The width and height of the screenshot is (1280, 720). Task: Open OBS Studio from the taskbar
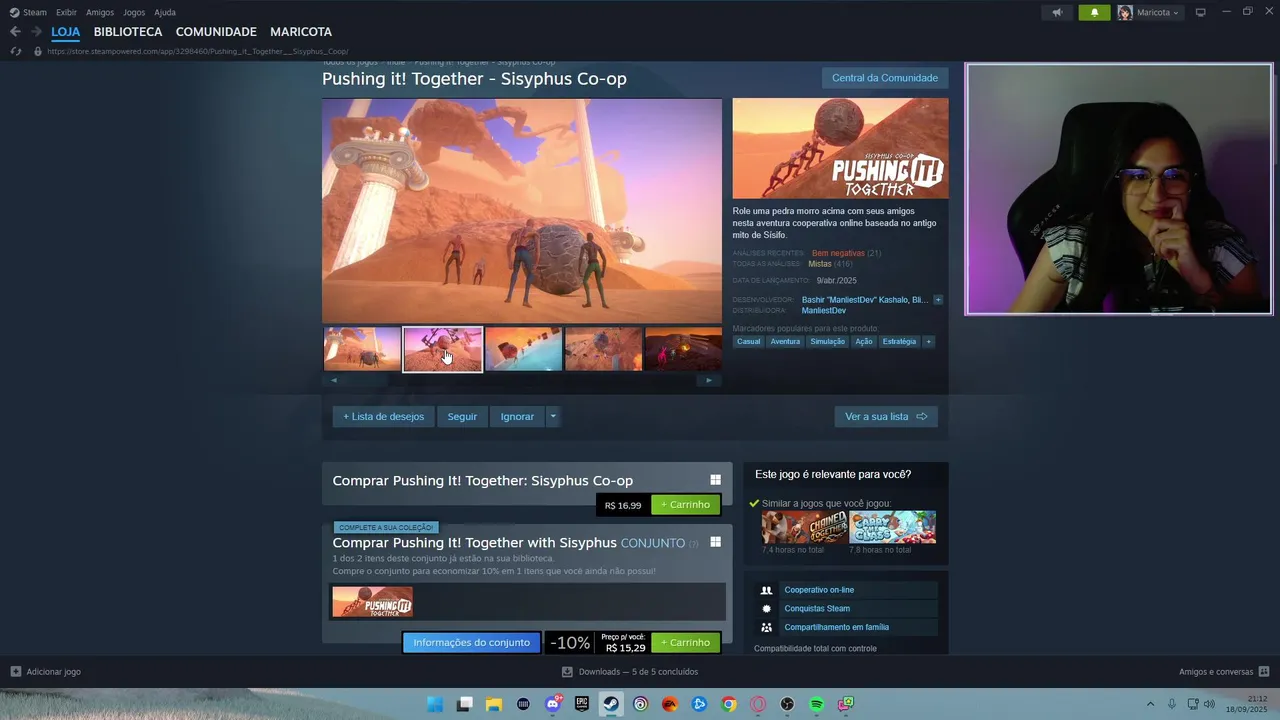tap(788, 705)
